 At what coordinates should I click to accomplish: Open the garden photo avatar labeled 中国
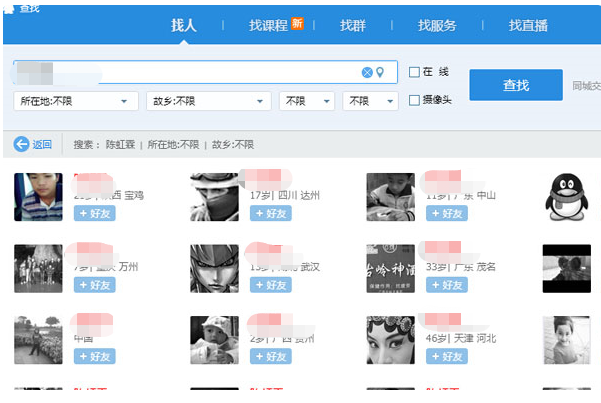pos(38,340)
